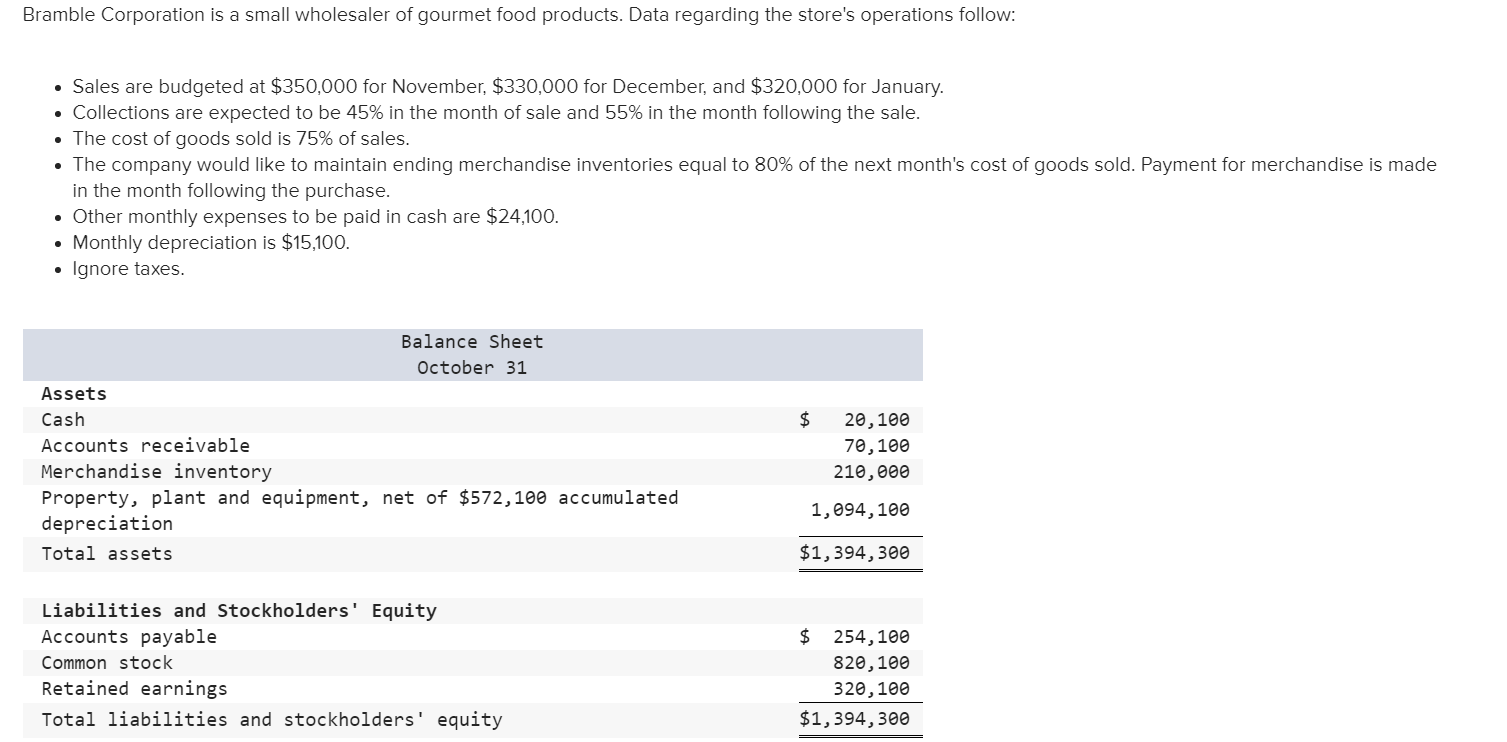The image size is (1507, 742).
Task: Click the total liabilities and equity value $1,394,300
Action: [855, 719]
